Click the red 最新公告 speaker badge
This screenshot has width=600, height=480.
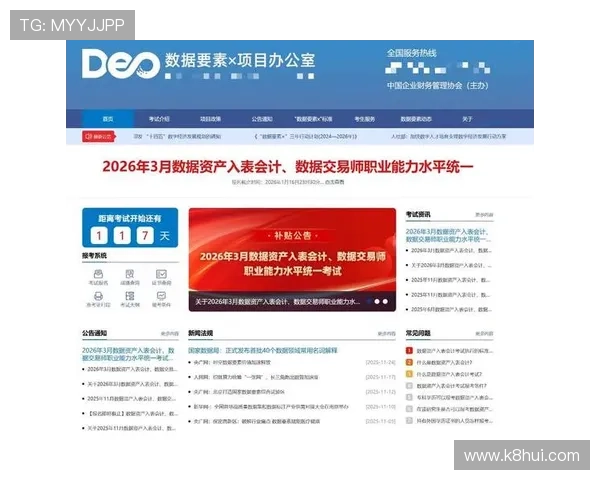pos(99,136)
